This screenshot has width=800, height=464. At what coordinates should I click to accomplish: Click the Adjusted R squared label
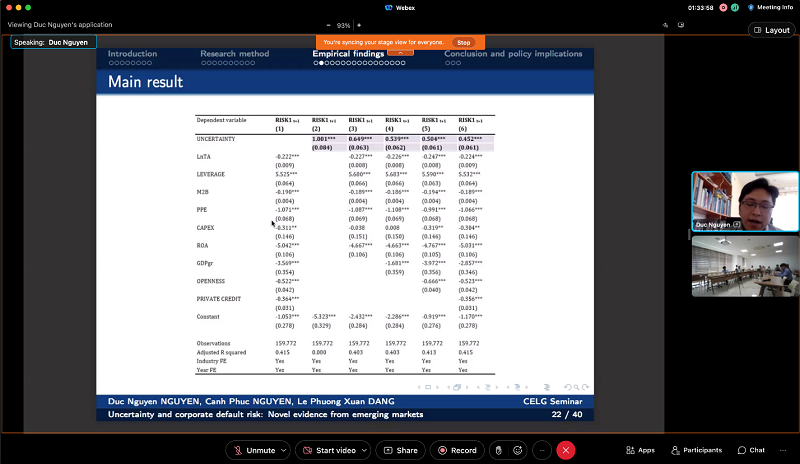click(221, 352)
